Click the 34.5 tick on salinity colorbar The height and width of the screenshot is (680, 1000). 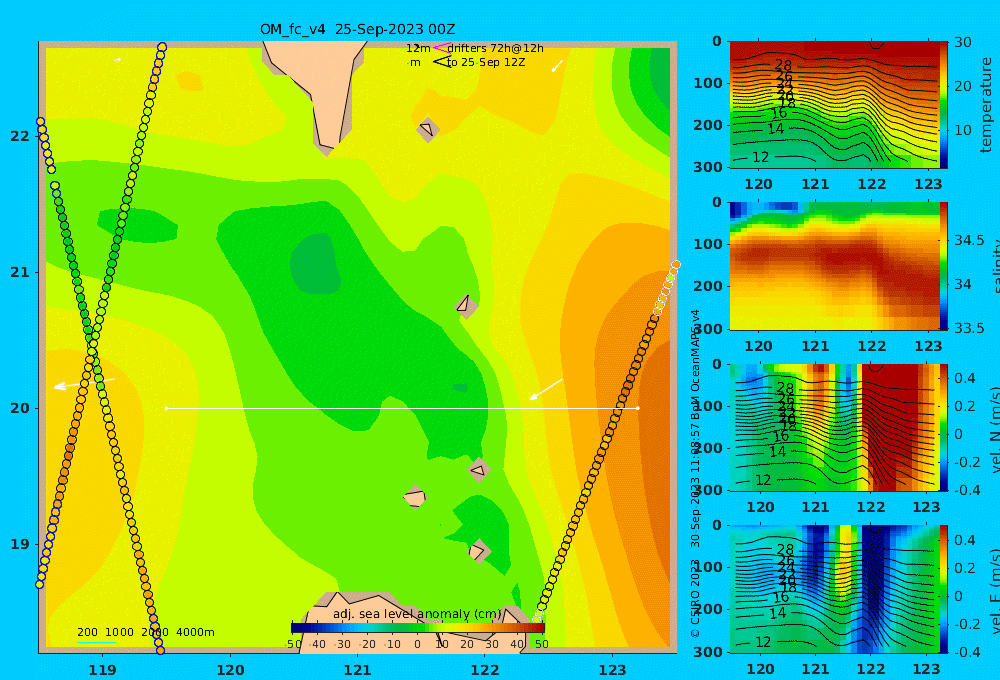(x=969, y=240)
